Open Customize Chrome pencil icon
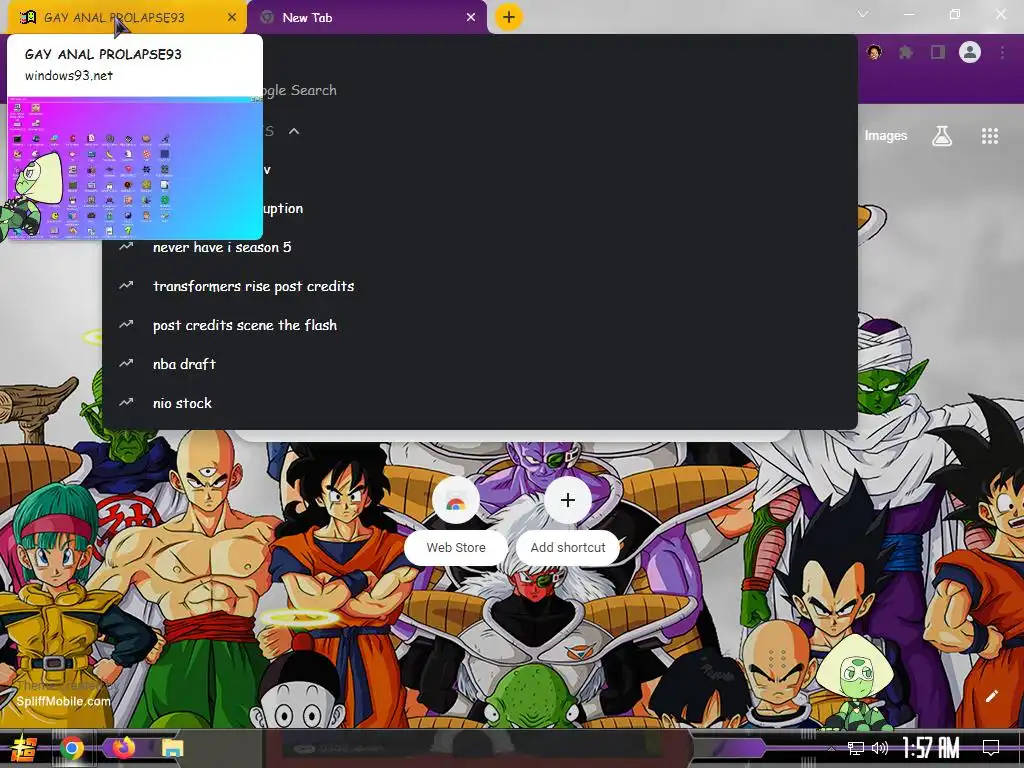 pyautogui.click(x=991, y=696)
